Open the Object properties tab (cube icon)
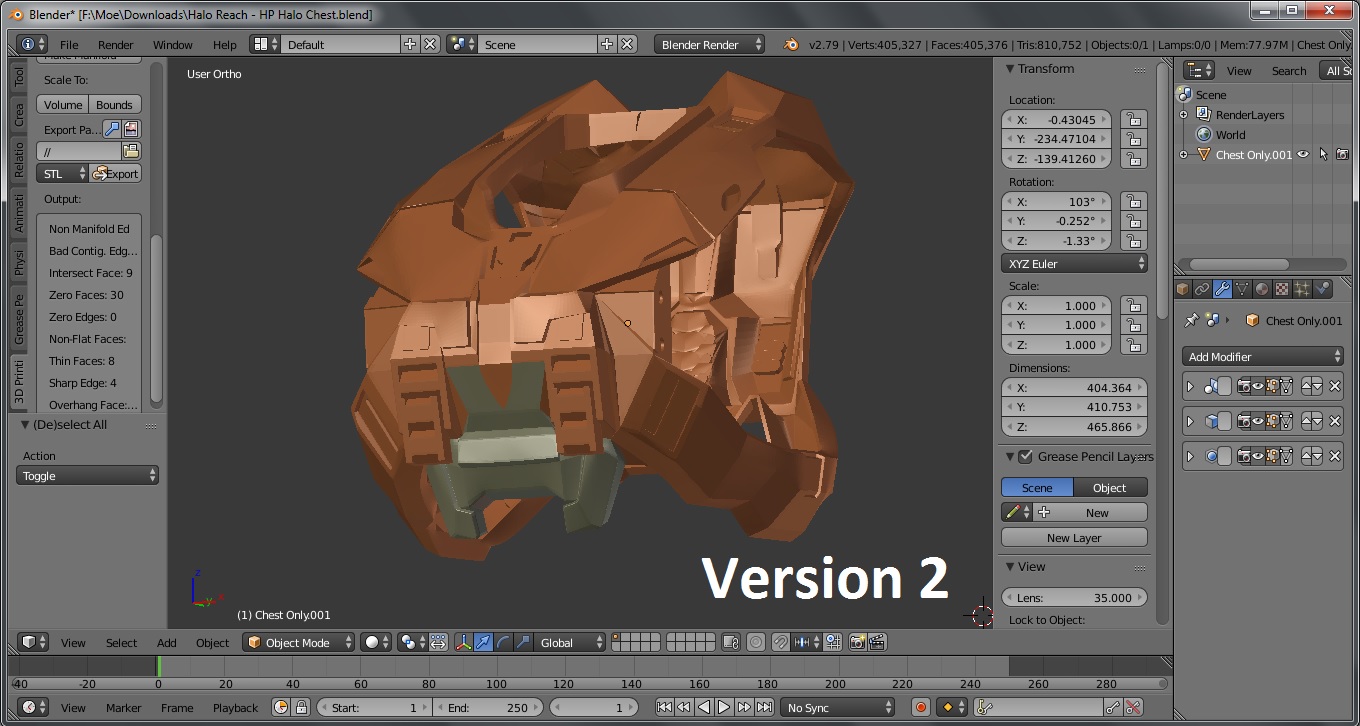 pos(1183,289)
